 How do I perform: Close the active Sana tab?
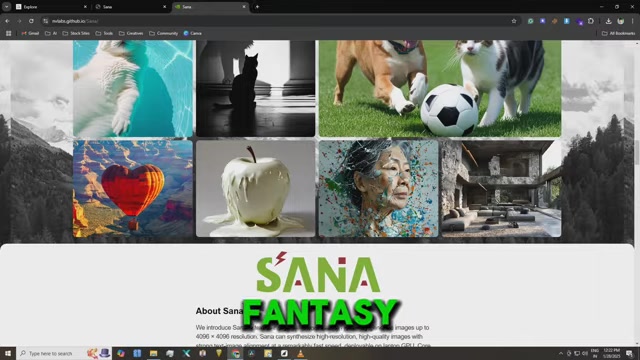coord(244,7)
